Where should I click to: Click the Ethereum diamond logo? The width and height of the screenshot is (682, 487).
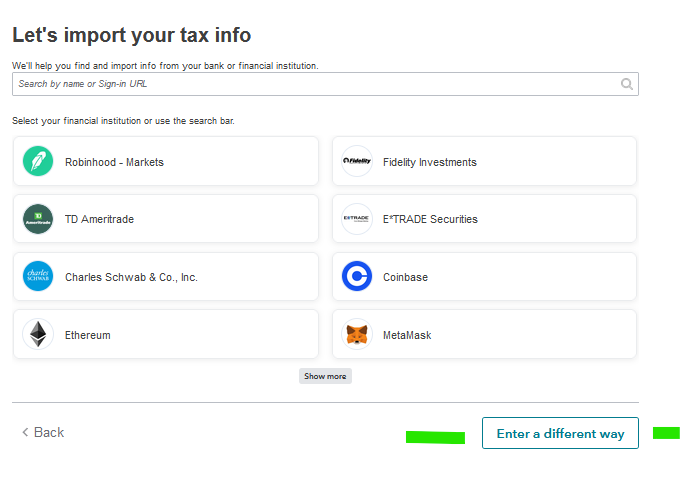(x=38, y=334)
